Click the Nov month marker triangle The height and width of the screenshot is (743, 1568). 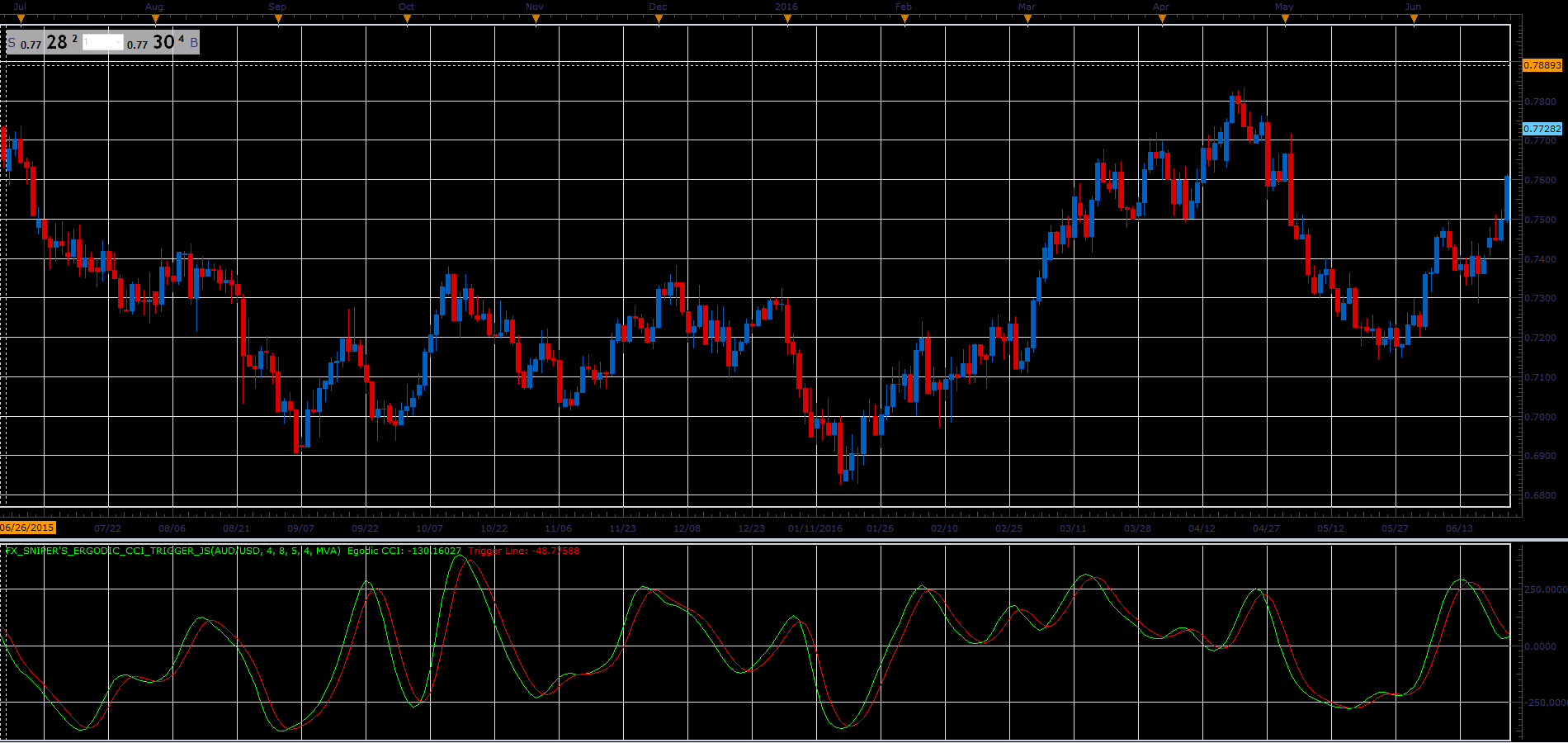[x=536, y=19]
